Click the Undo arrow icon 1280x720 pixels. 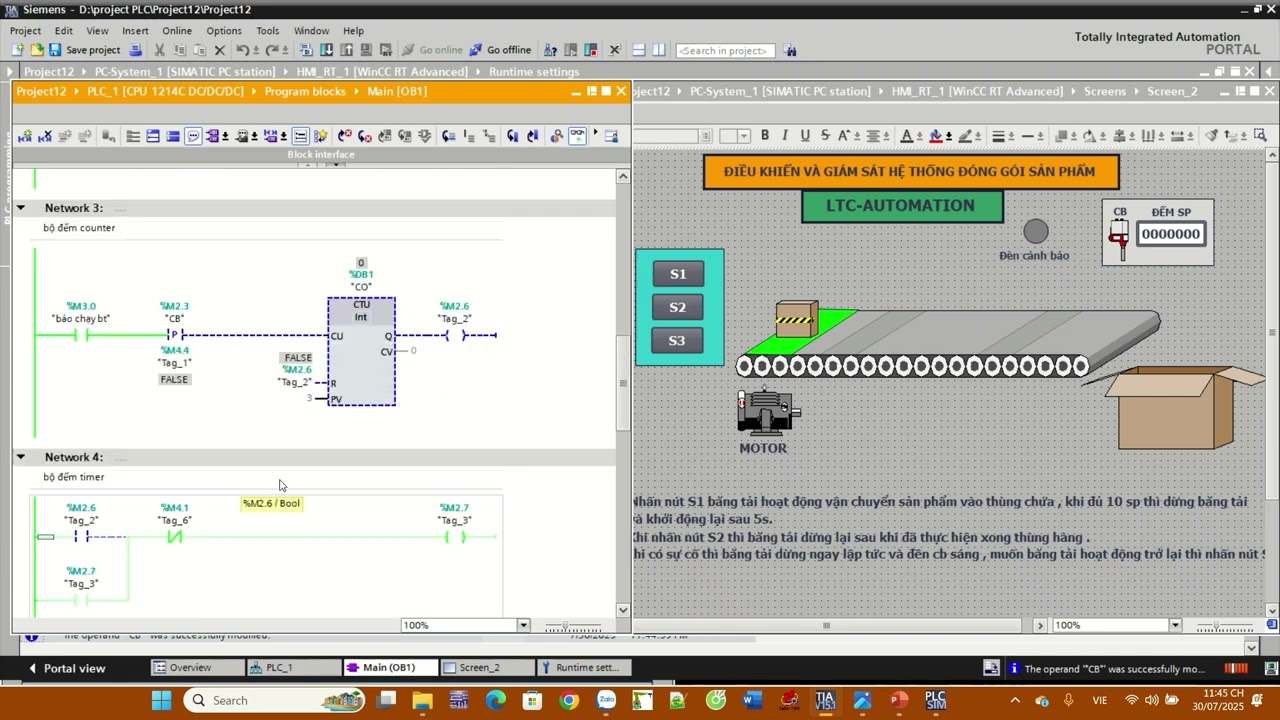click(x=243, y=50)
